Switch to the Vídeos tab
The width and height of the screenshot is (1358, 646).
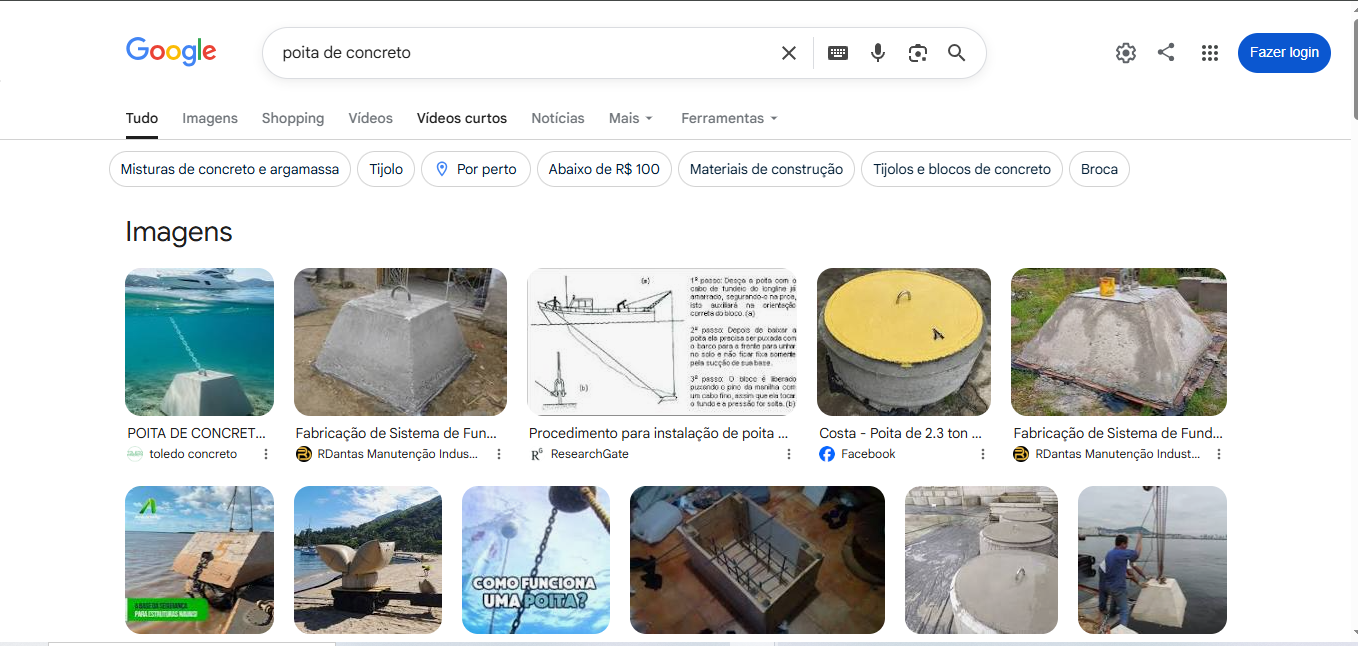(370, 118)
